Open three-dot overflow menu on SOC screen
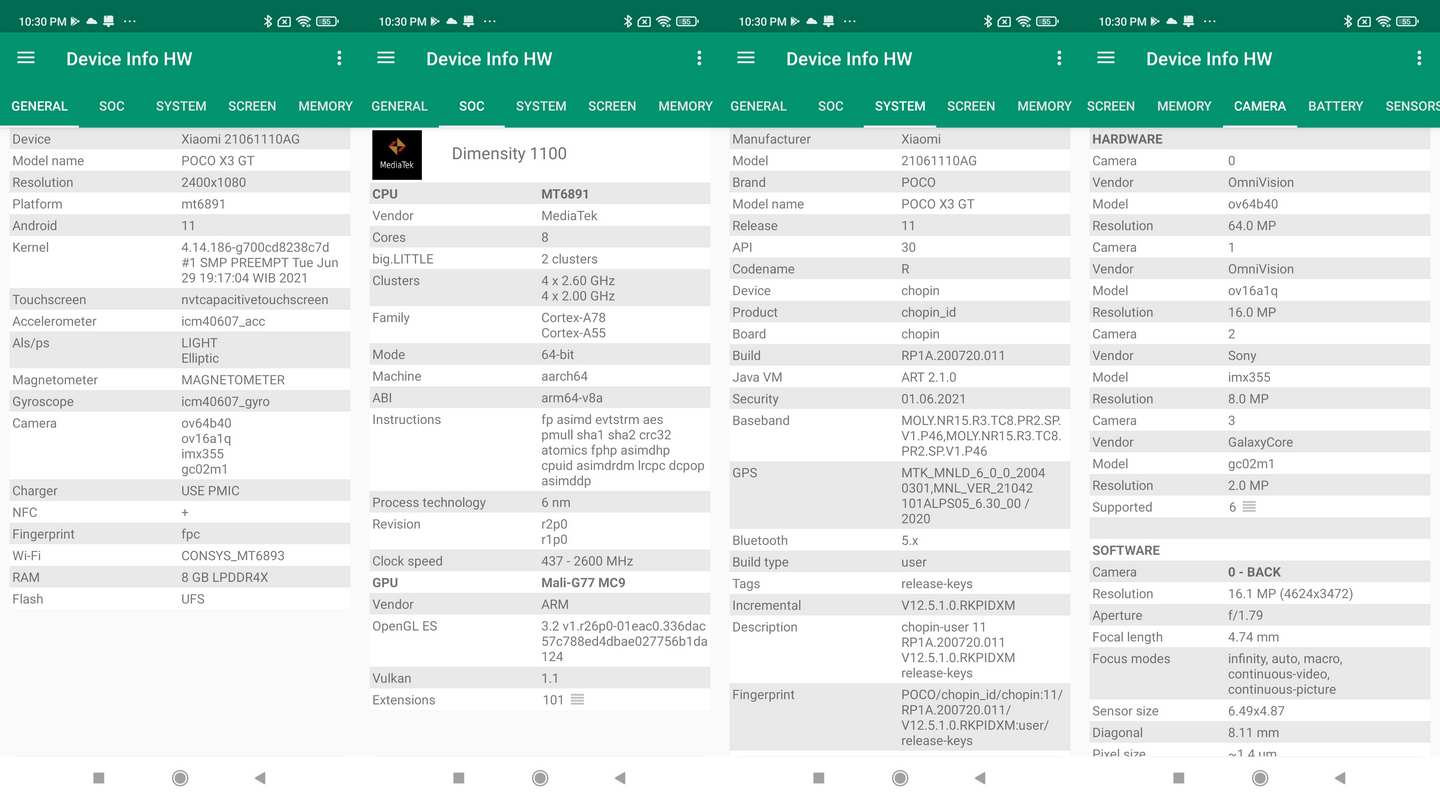The image size is (1440, 800). [699, 58]
